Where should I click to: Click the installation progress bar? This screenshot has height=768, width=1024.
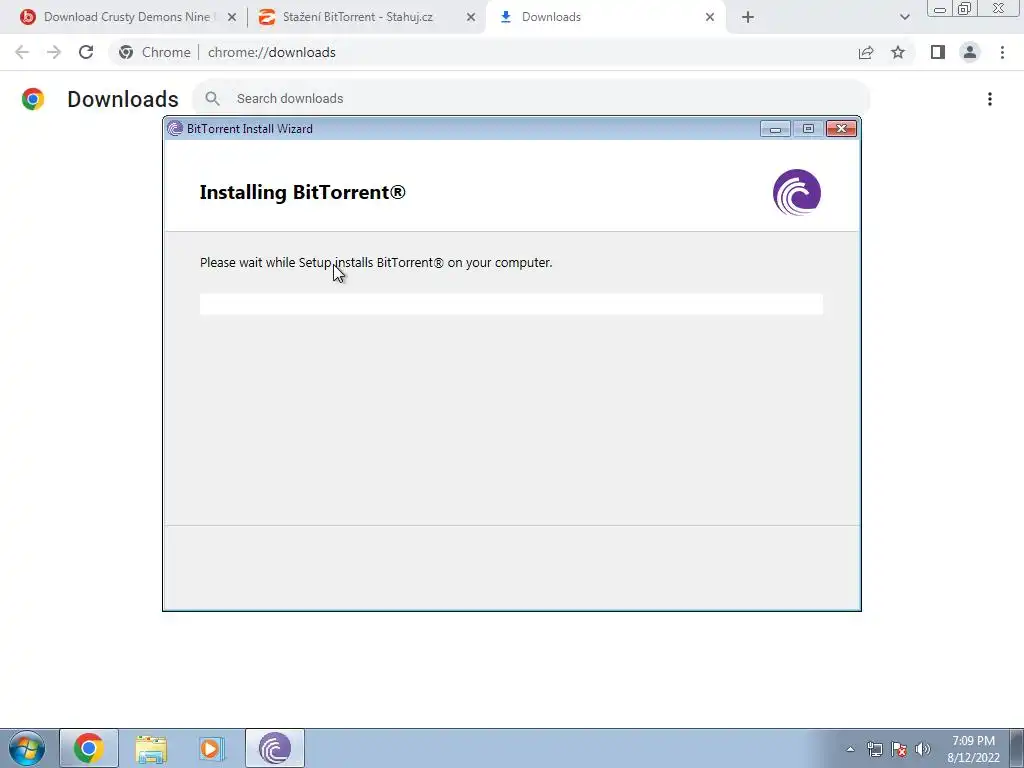511,304
